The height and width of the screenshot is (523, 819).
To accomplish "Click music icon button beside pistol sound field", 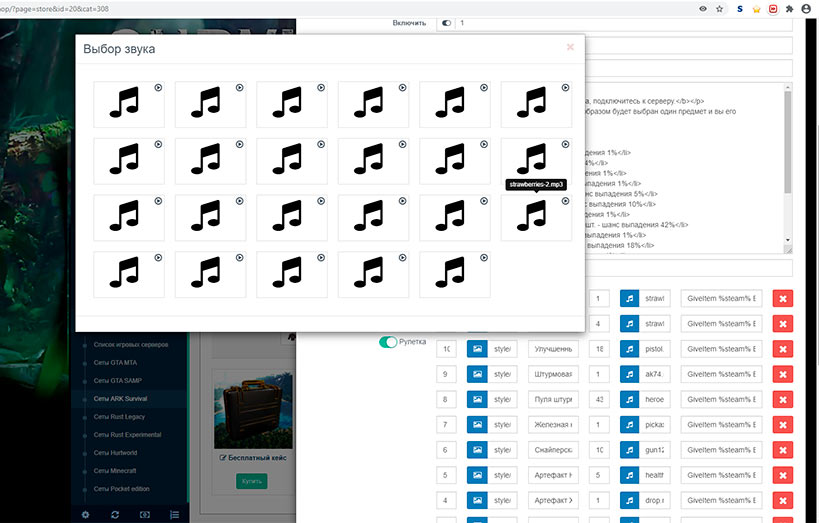I will coord(629,348).
